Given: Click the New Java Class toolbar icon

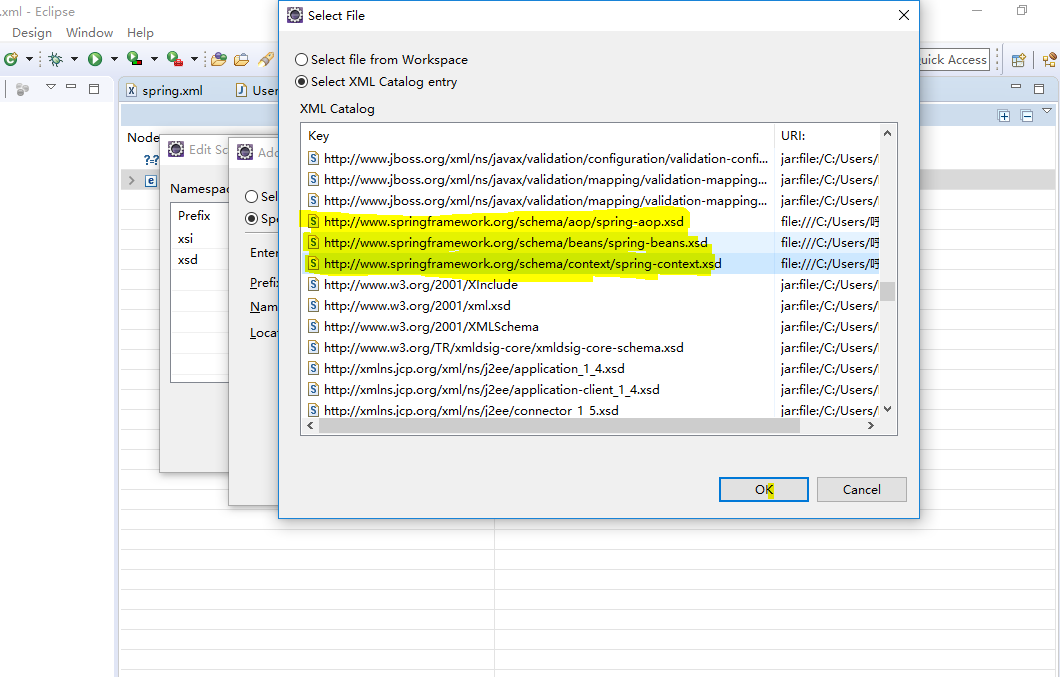Looking at the screenshot, I should click(10, 60).
